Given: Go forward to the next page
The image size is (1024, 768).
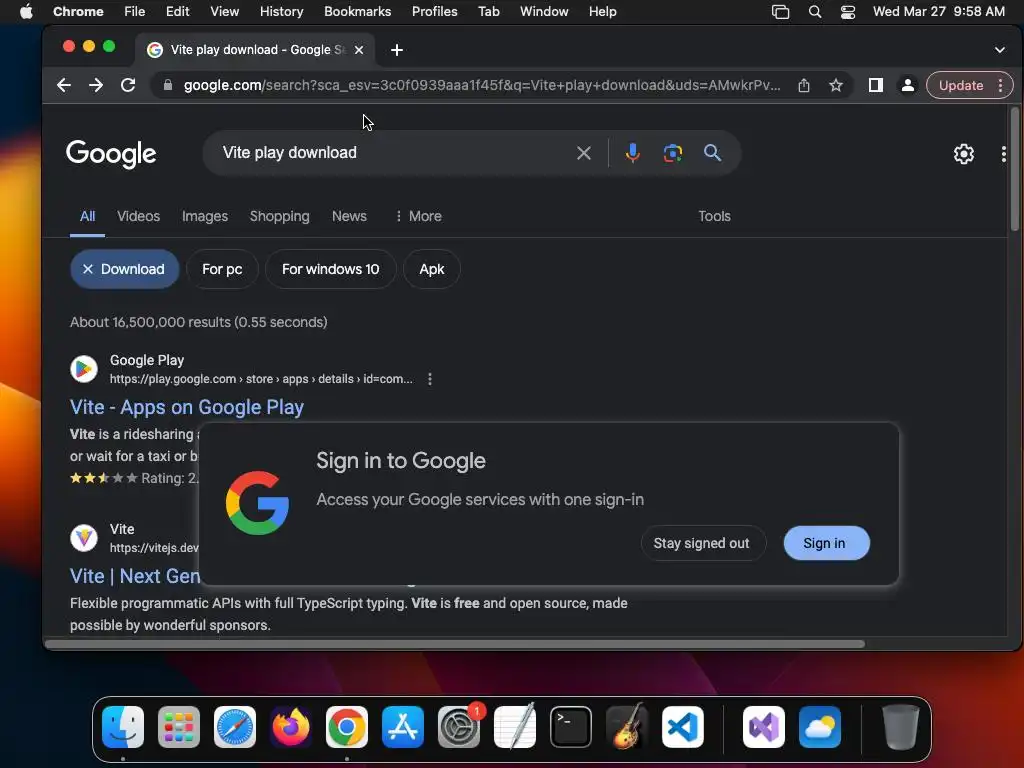Looking at the screenshot, I should pos(95,85).
